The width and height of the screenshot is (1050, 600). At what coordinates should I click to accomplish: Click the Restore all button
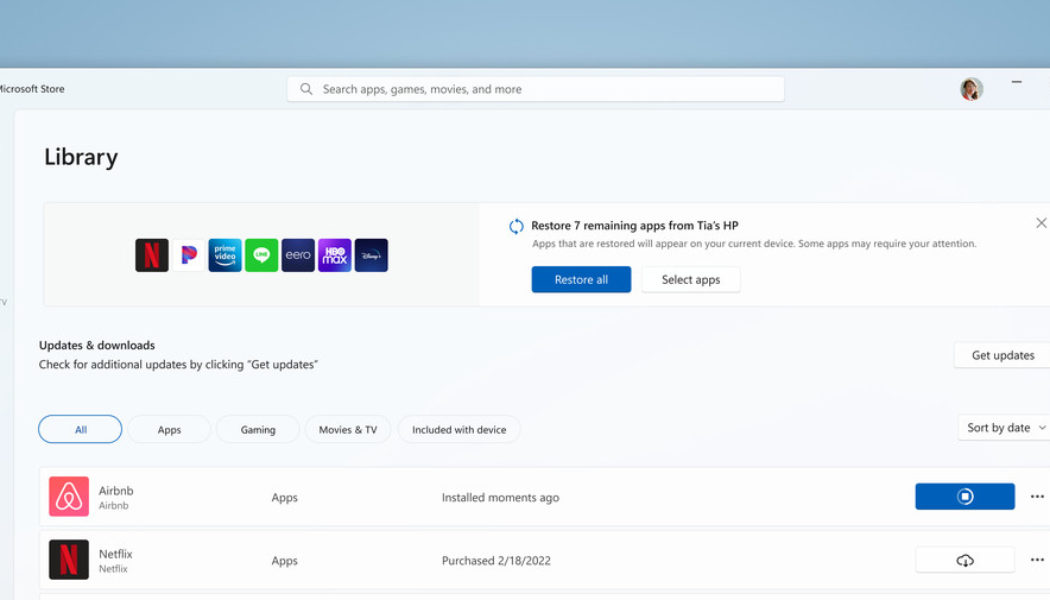(580, 279)
